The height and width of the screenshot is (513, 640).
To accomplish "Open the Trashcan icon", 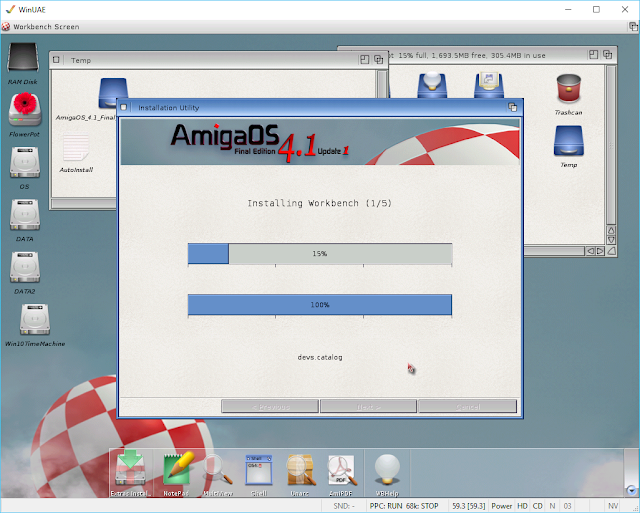I will [569, 88].
